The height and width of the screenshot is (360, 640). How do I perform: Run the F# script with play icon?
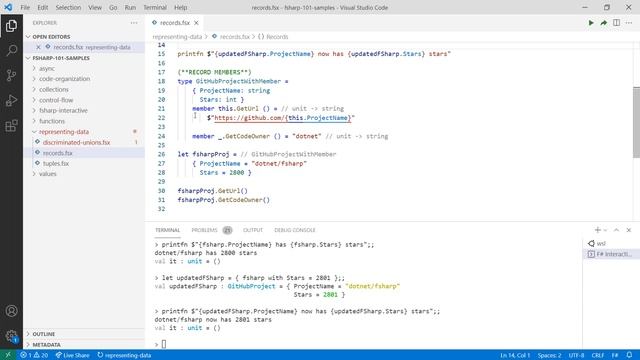tap(591, 23)
